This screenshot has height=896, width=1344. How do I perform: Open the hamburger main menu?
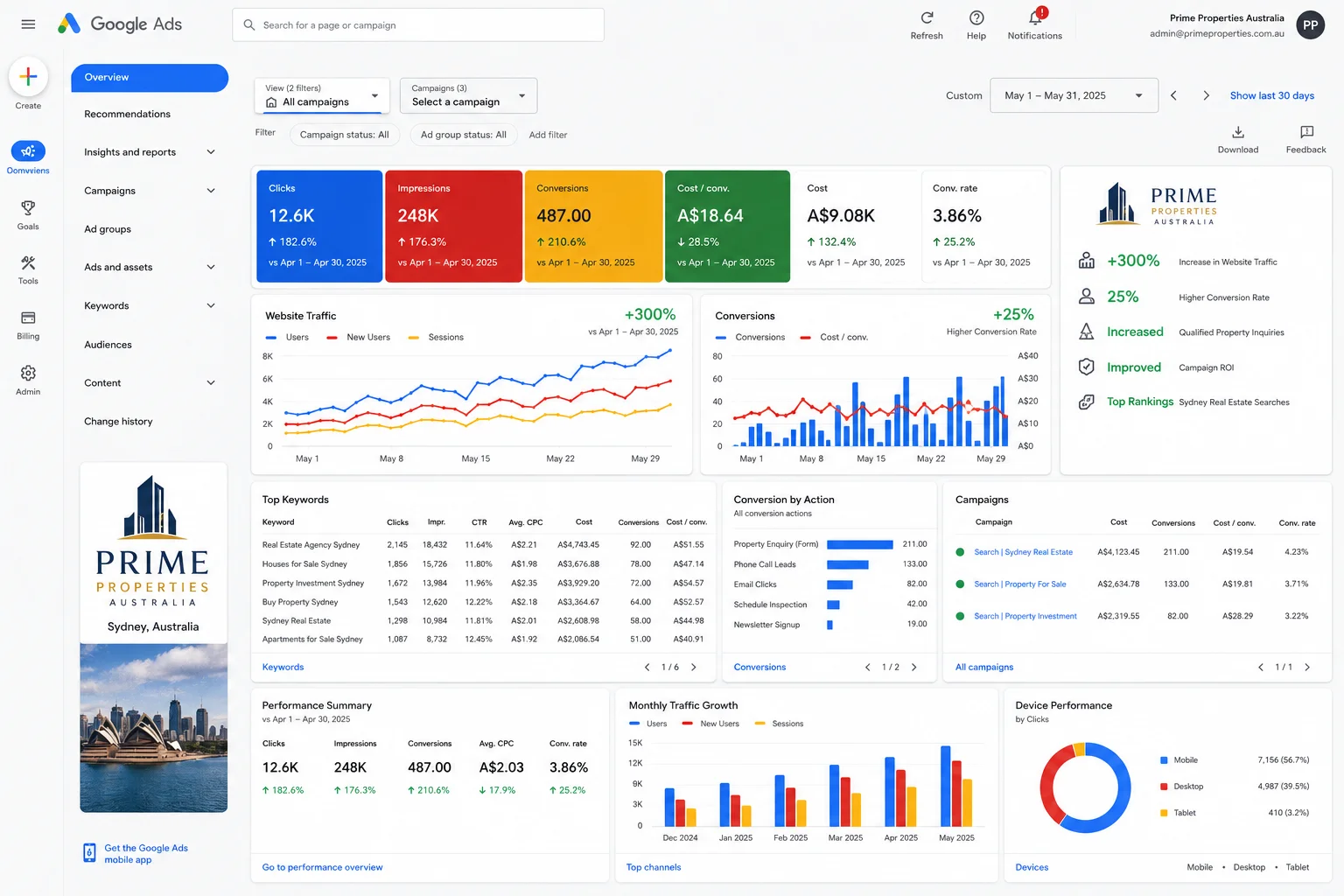click(28, 24)
